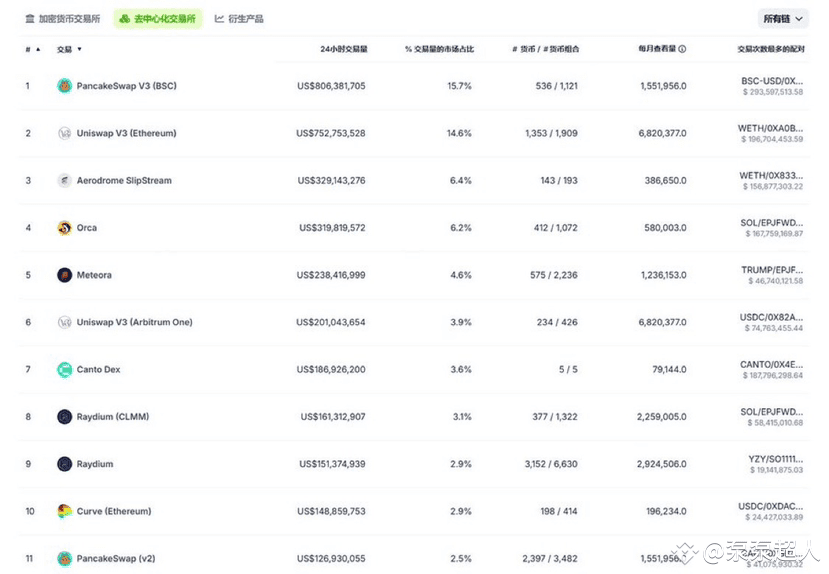Click the % 交易量的市场占比 column header

click(x=439, y=49)
